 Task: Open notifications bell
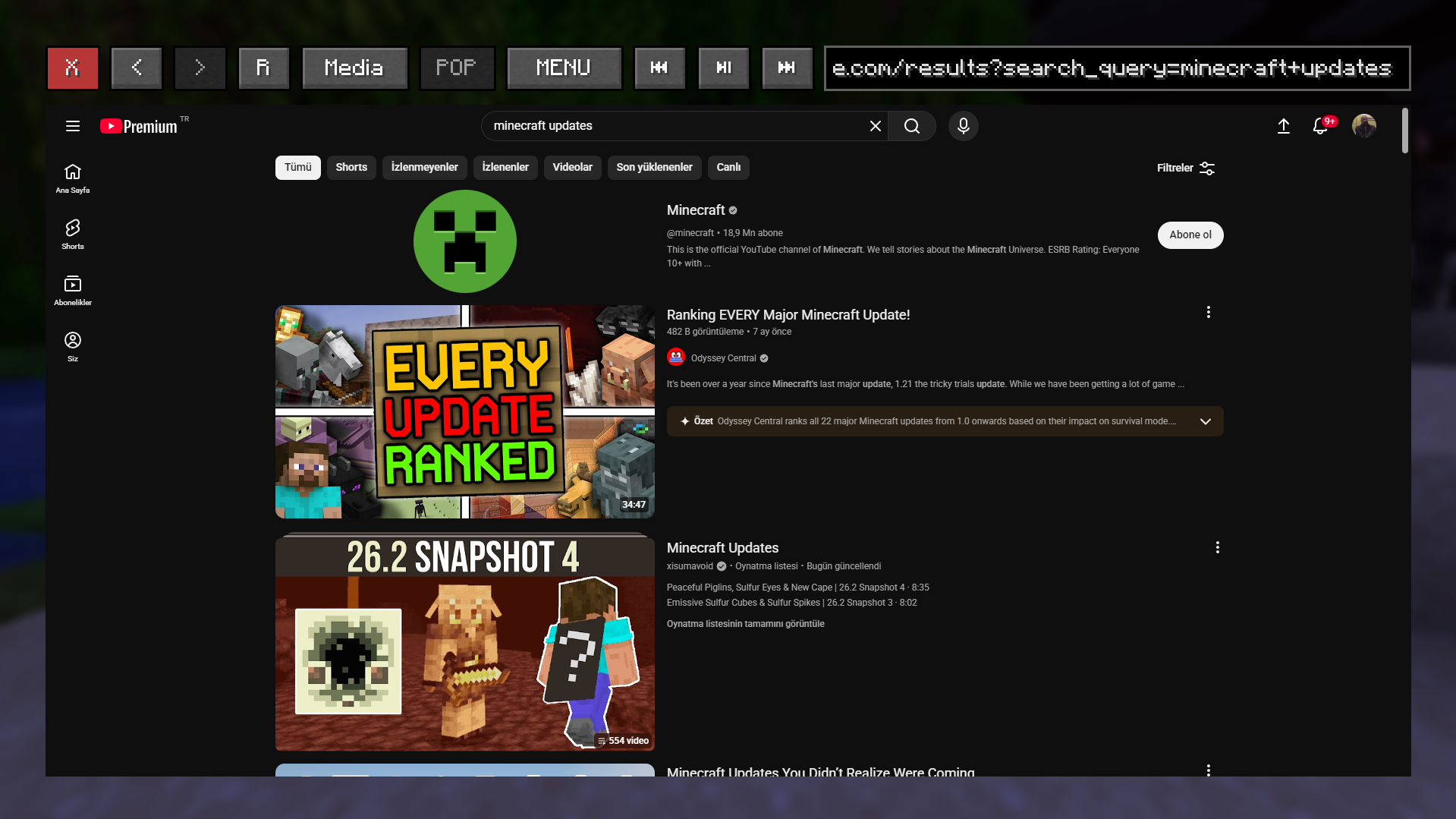pyautogui.click(x=1321, y=126)
